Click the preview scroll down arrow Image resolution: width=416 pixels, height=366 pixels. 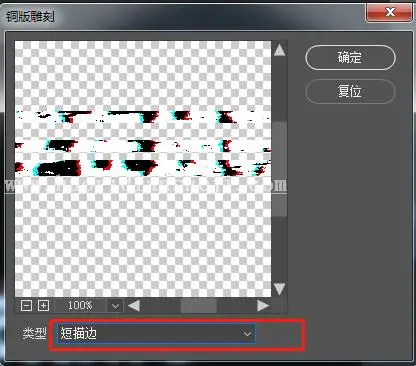(279, 289)
